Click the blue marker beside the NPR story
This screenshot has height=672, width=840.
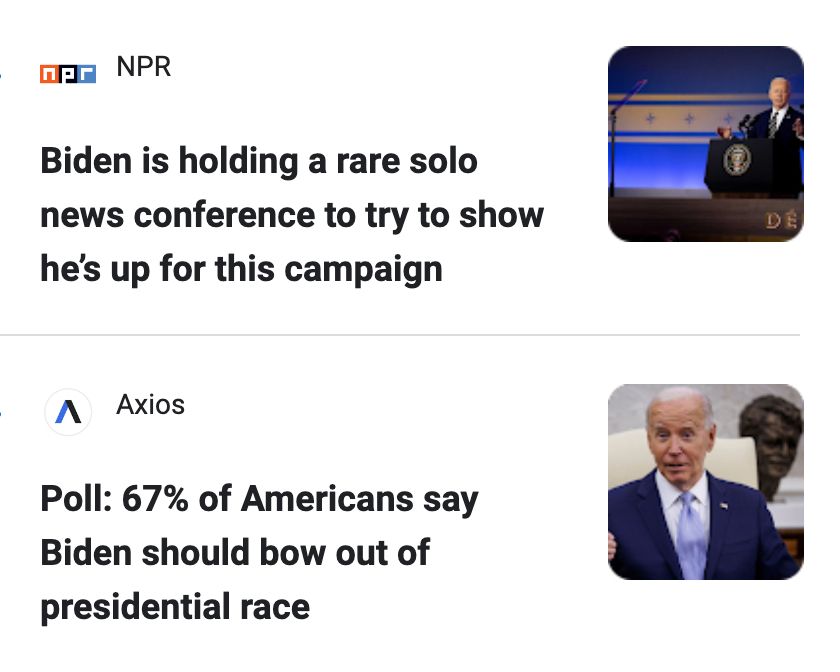[x=3, y=75]
